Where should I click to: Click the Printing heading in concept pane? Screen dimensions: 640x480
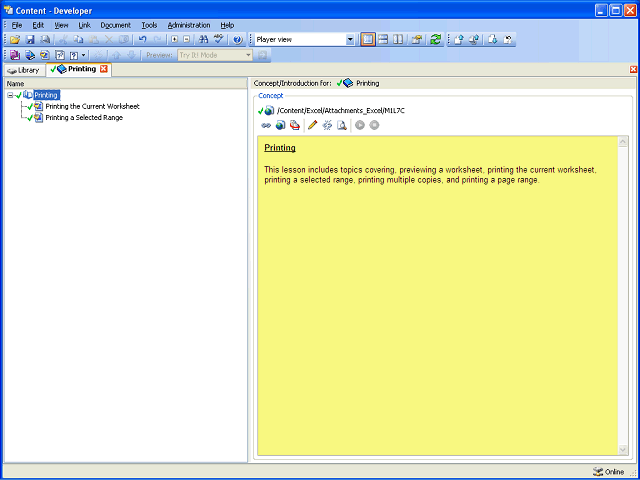[x=280, y=148]
